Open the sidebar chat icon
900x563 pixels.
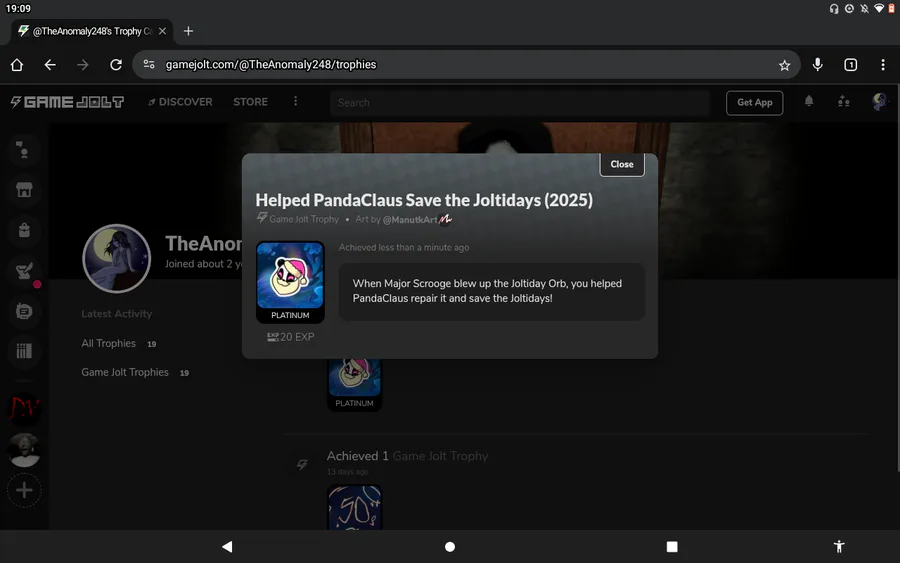[24, 150]
